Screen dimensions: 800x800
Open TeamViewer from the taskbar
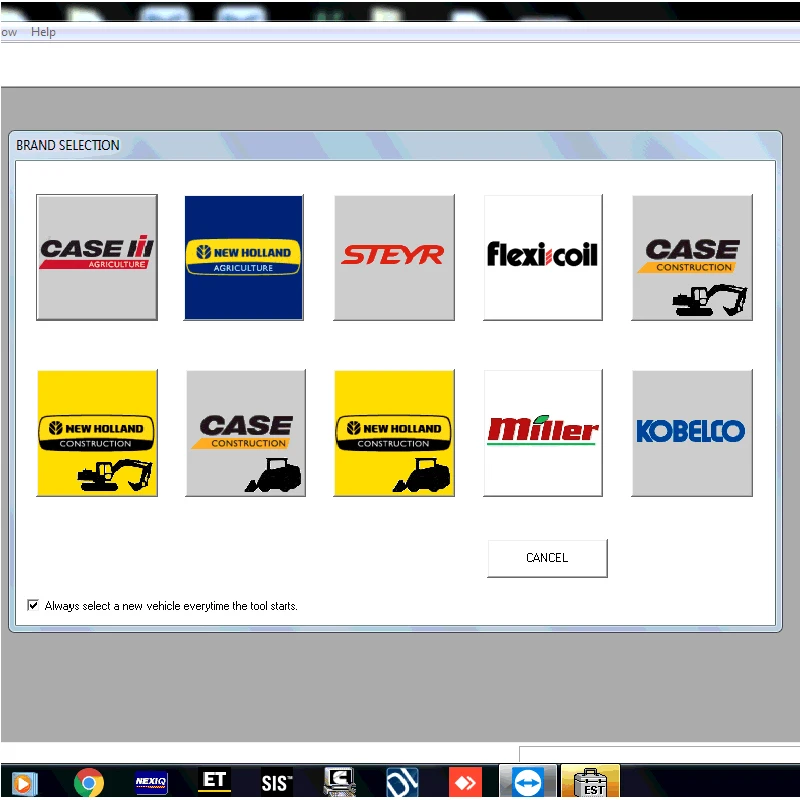click(528, 782)
